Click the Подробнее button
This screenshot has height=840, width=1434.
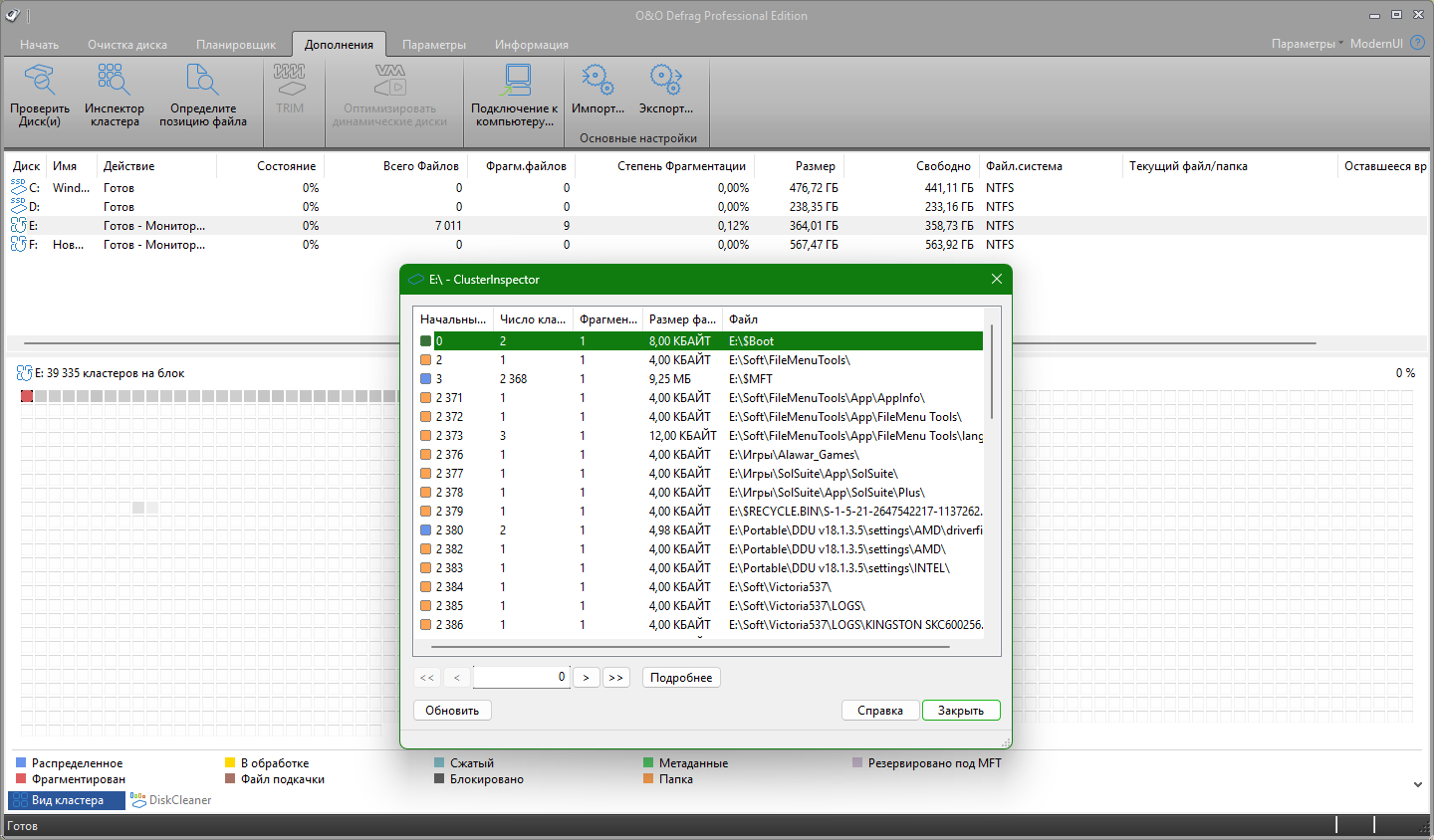681,678
